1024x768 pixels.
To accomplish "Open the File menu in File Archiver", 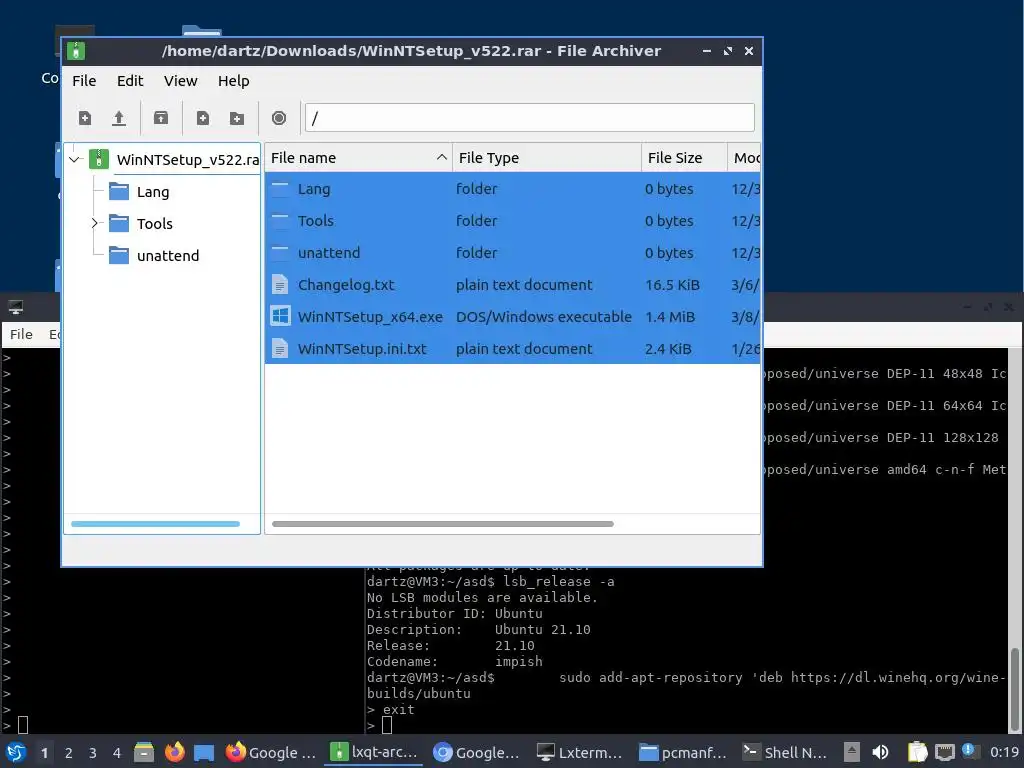I will (x=84, y=81).
